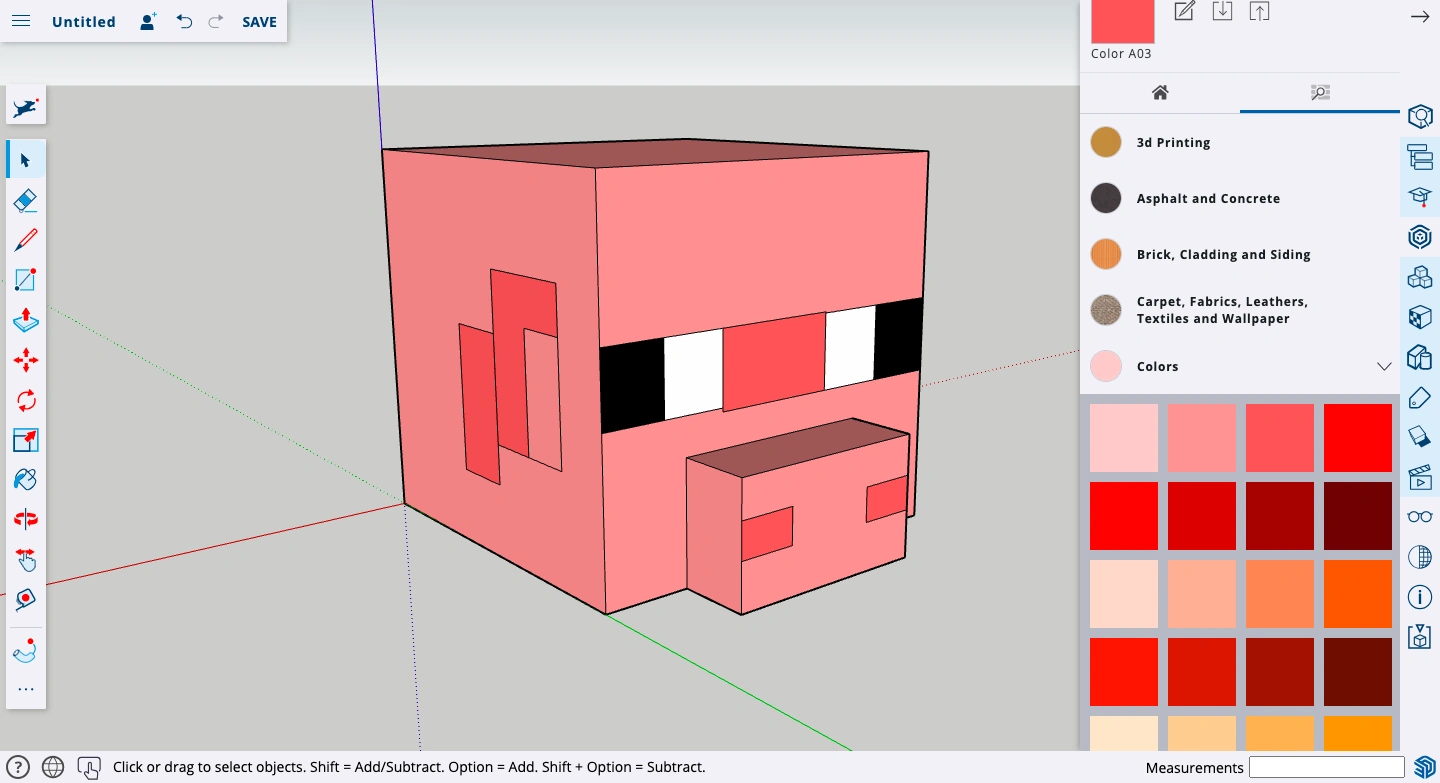Image resolution: width=1440 pixels, height=783 pixels.
Task: Pick the bright red color swatch
Action: [x=1357, y=437]
